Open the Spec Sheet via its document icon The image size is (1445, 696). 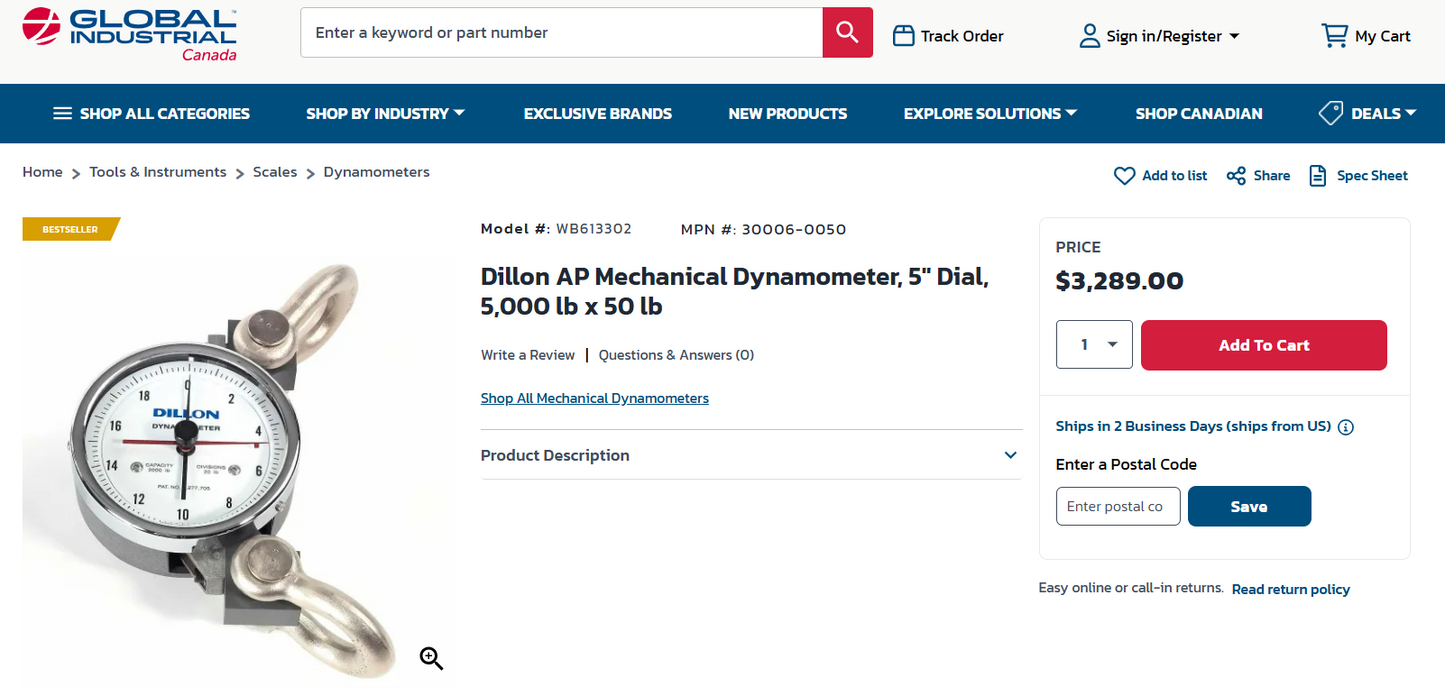(1320, 175)
